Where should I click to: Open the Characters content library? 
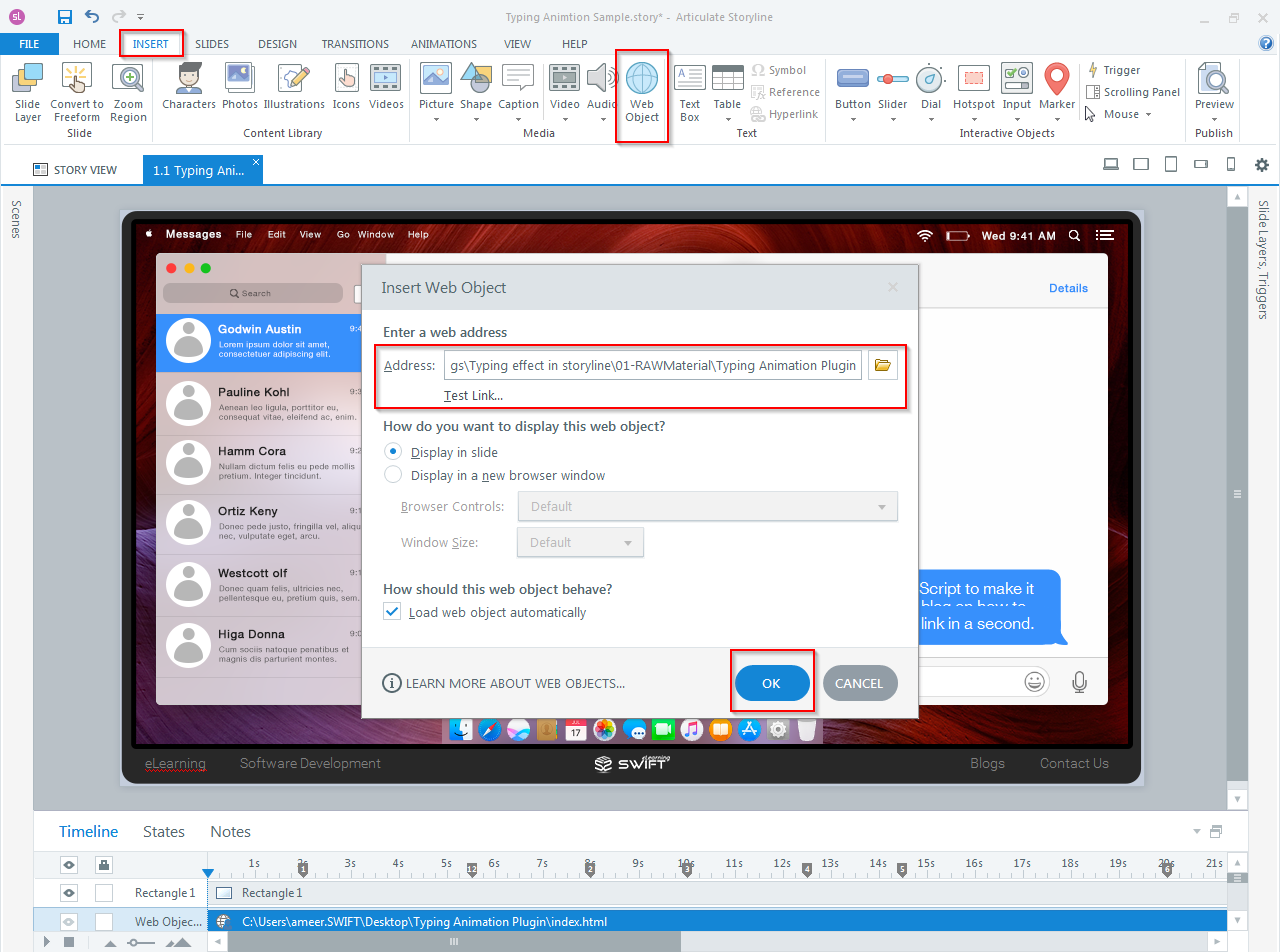pos(189,86)
